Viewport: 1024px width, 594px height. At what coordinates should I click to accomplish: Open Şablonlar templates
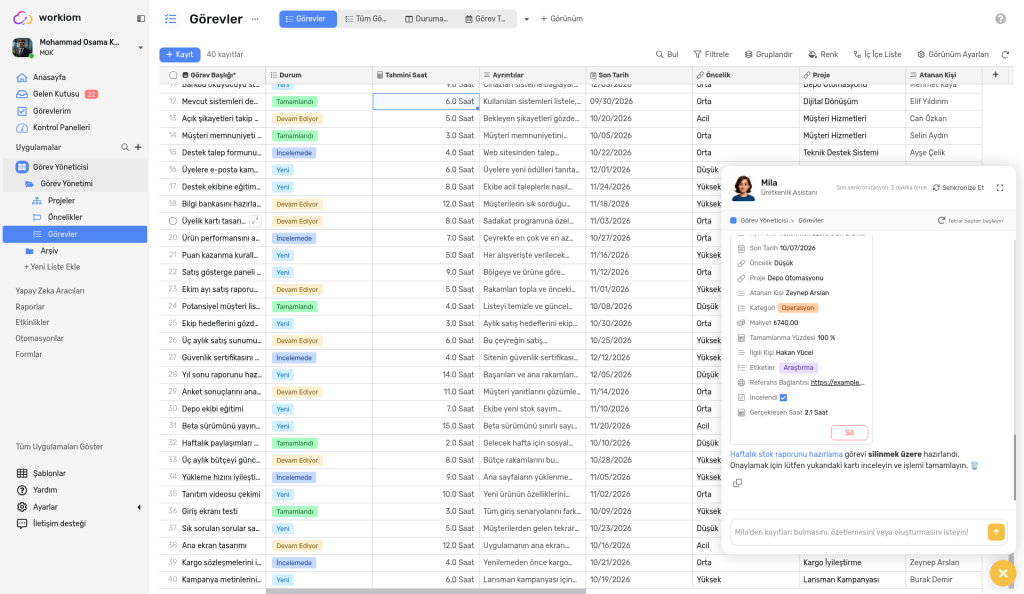[x=49, y=473]
